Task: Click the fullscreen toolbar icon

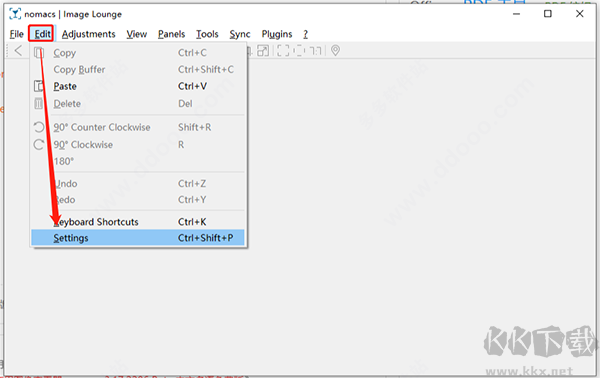Action: pyautogui.click(x=283, y=51)
